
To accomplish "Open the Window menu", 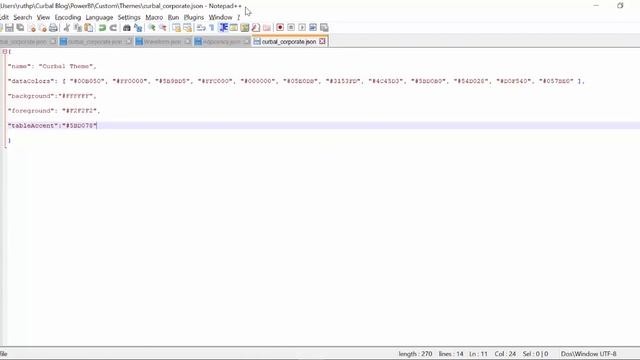I will coord(220,17).
